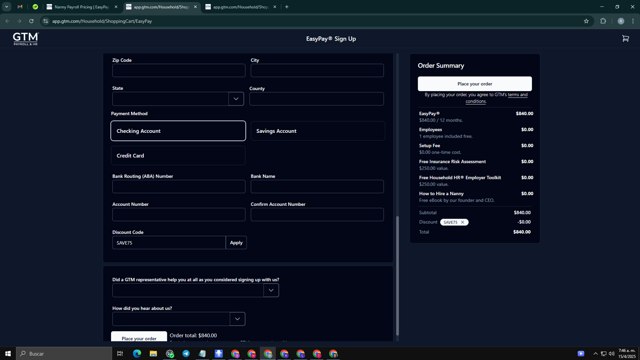Open the pinned Gmail tab
Screen dimensions: 640x360
[20, 7]
